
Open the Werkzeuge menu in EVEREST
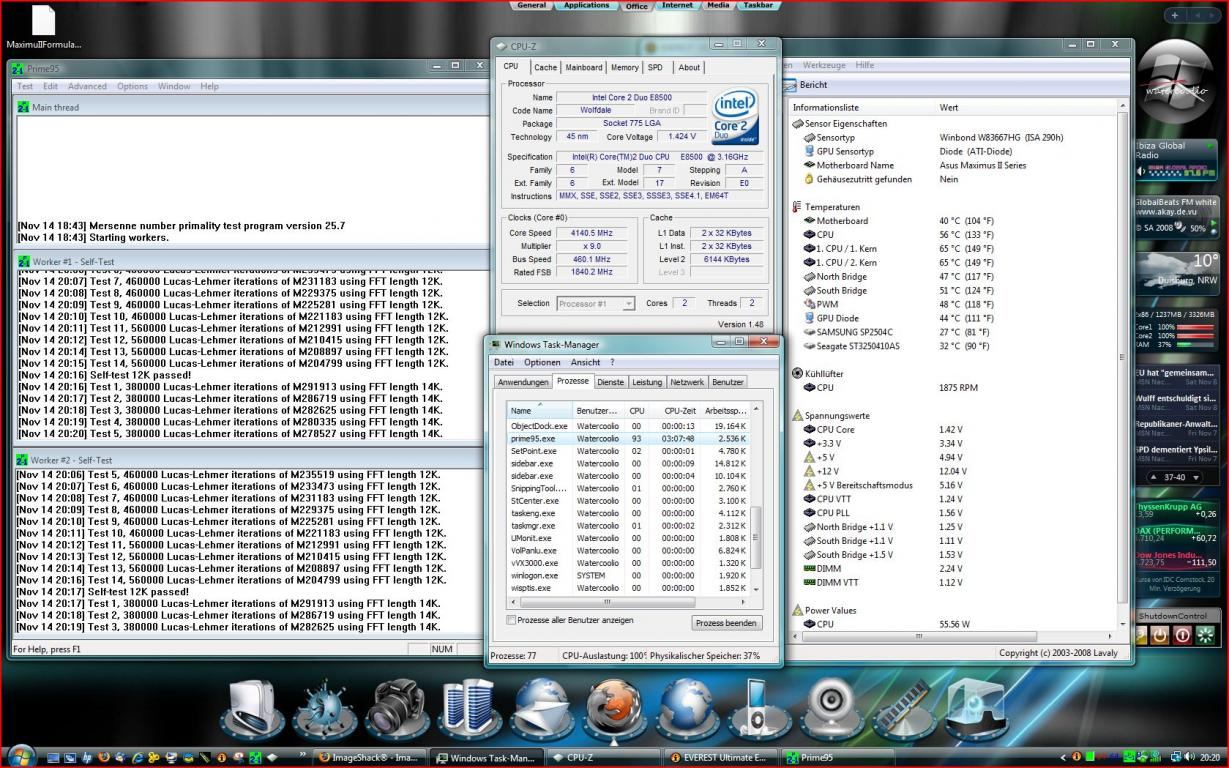click(x=824, y=65)
